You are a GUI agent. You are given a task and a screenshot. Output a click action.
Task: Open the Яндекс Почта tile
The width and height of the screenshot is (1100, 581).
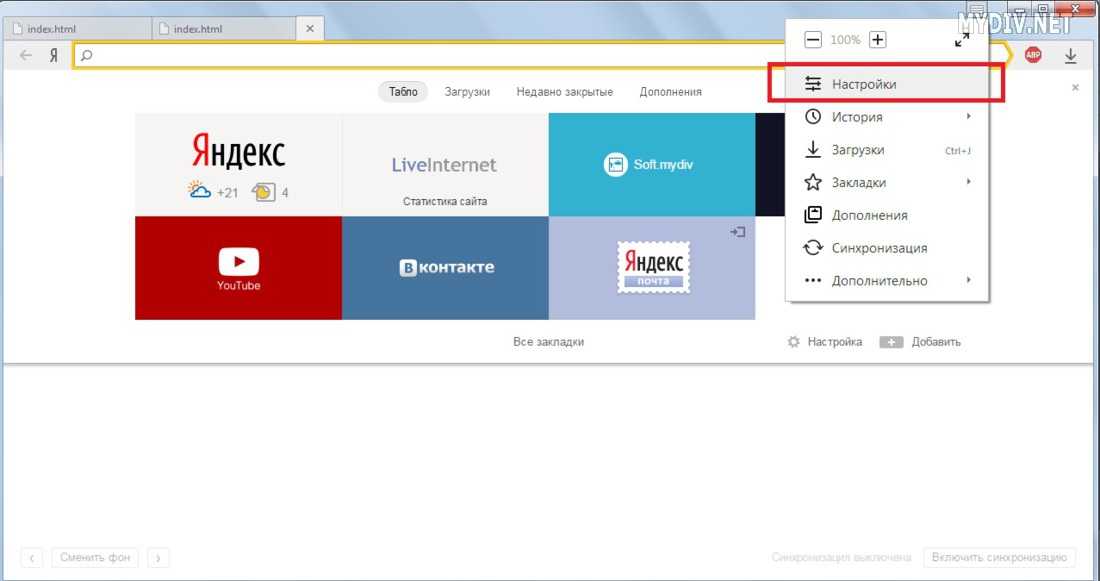tap(652, 268)
